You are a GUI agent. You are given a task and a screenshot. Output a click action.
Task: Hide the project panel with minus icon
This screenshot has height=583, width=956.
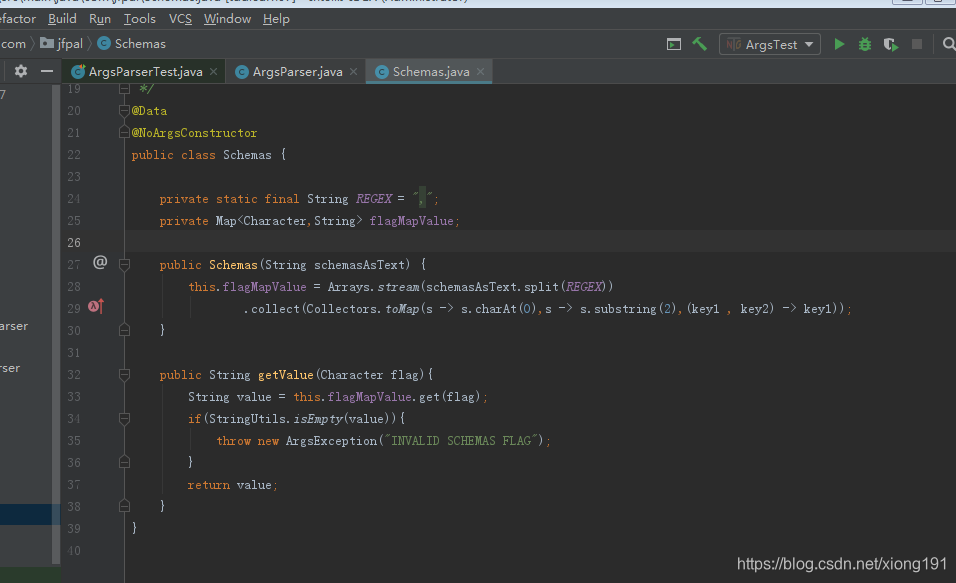[47, 71]
